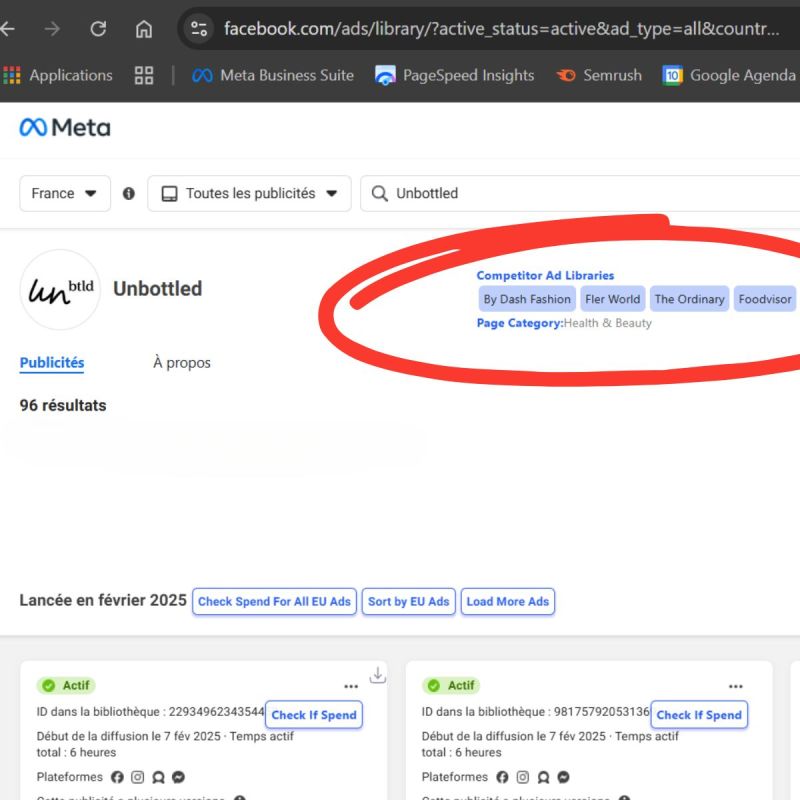The image size is (800, 800).
Task: Click Check If Spend for ad 98175792053136
Action: 699,715
